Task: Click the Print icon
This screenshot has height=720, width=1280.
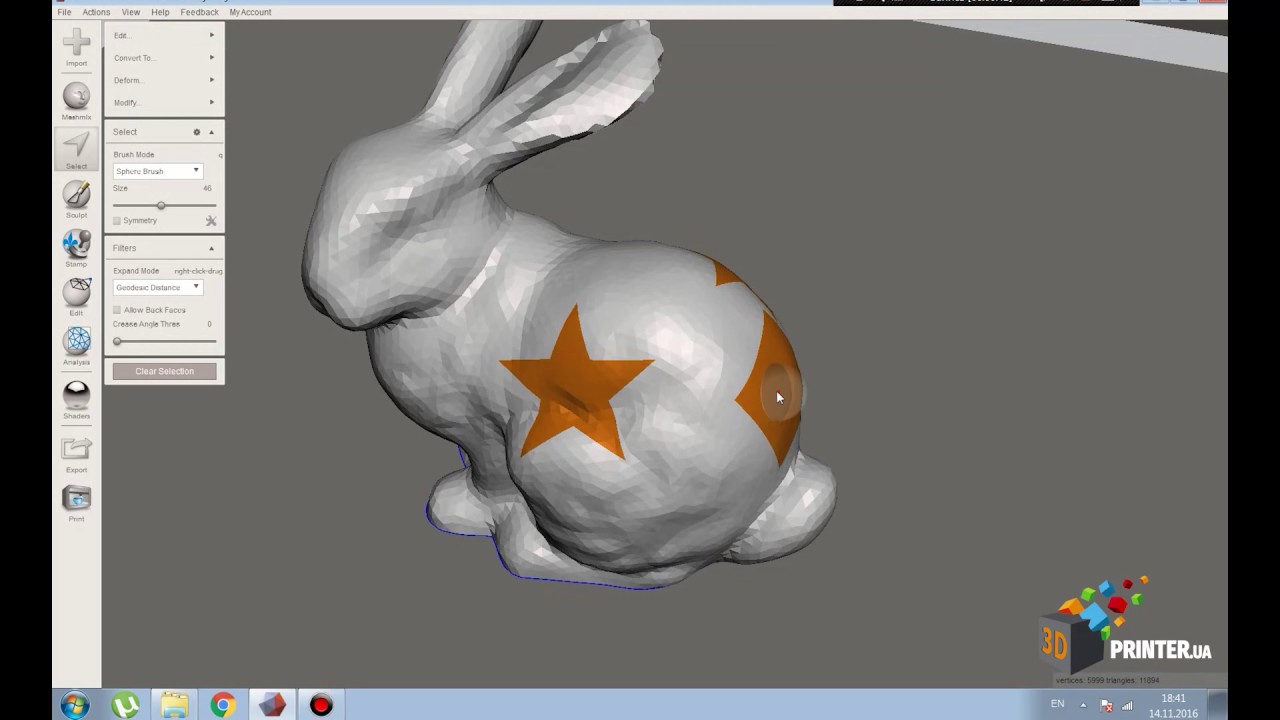Action: (76, 498)
